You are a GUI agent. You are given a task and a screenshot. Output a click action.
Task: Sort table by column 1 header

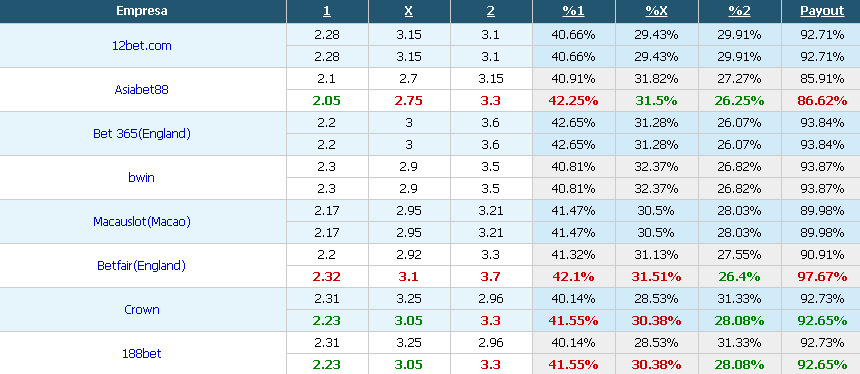pyautogui.click(x=327, y=11)
